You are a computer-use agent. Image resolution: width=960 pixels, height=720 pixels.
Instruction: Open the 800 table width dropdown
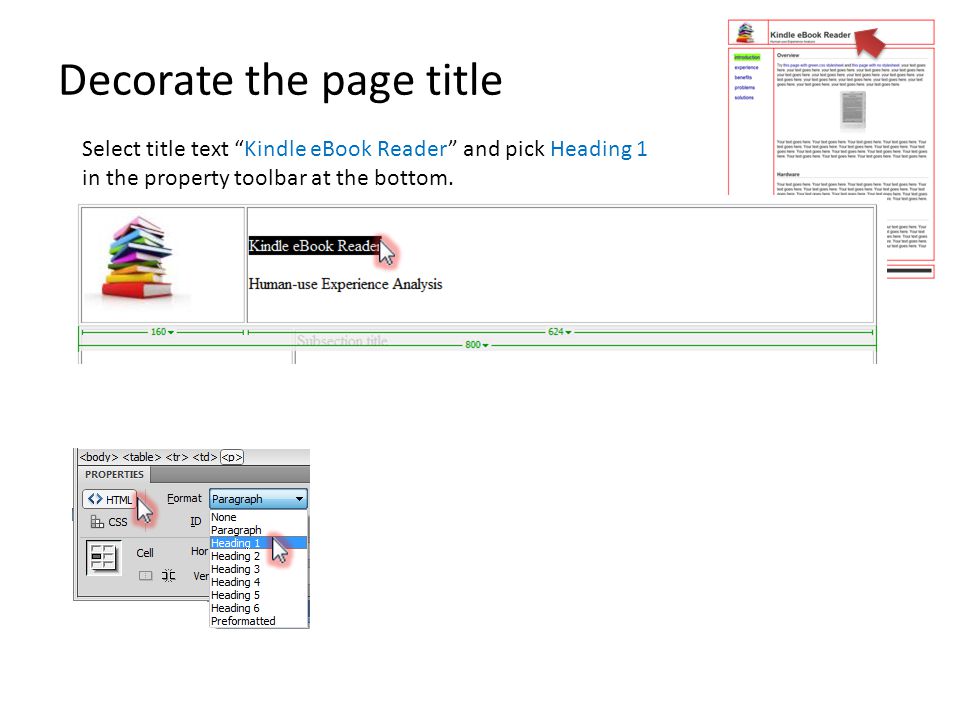coord(476,345)
